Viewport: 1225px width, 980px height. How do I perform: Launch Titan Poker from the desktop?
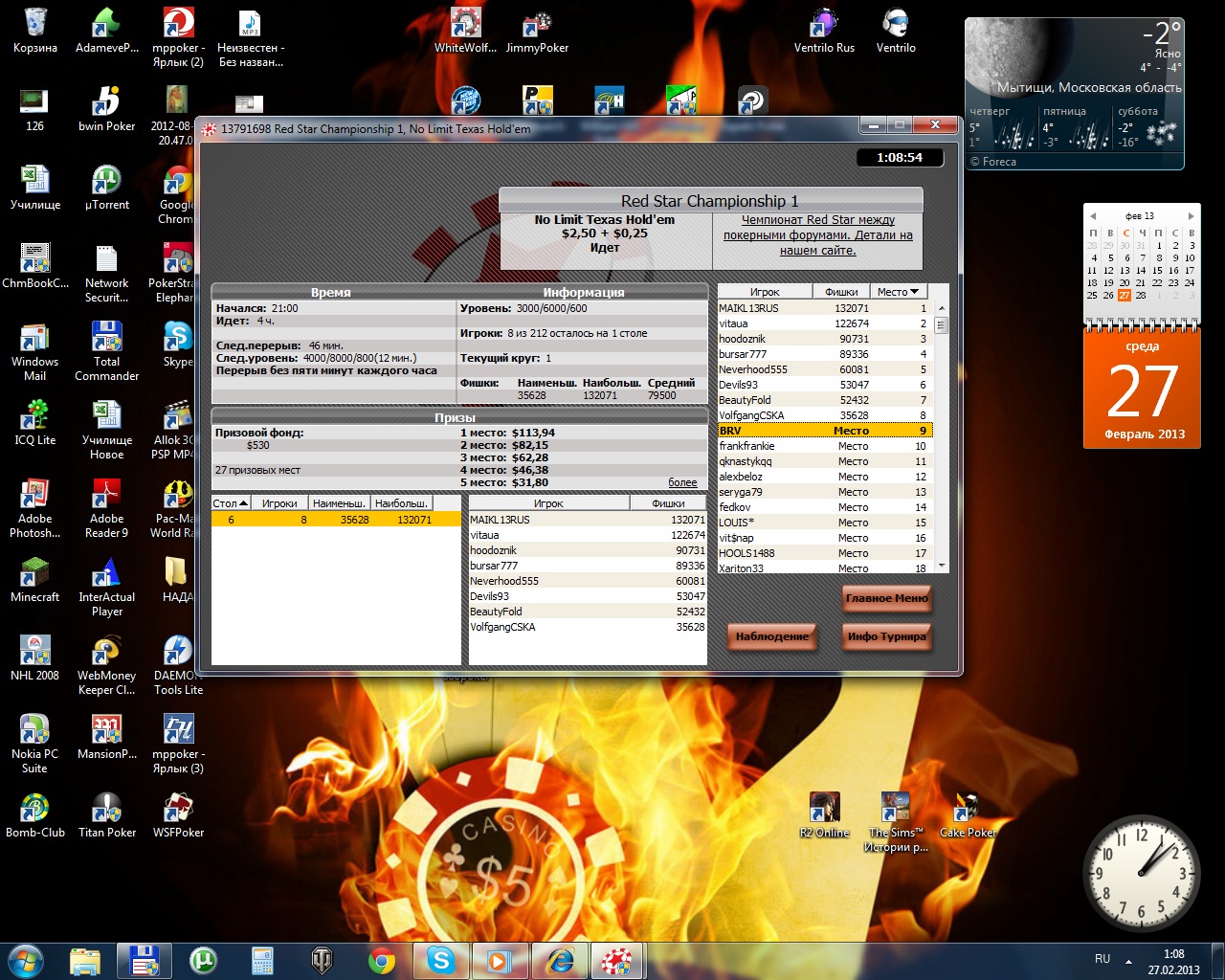(x=106, y=813)
